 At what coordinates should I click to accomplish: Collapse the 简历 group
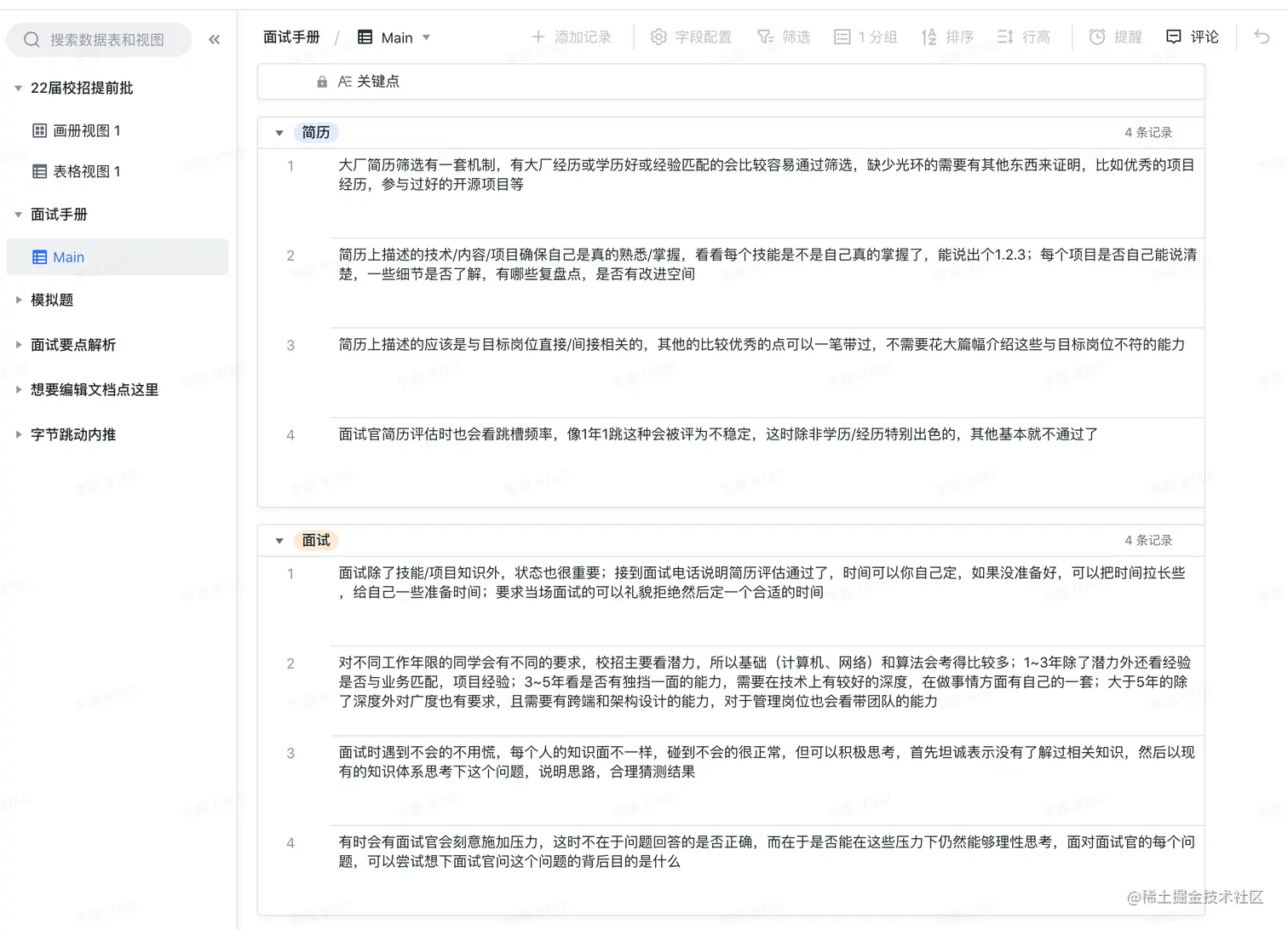tap(279, 133)
